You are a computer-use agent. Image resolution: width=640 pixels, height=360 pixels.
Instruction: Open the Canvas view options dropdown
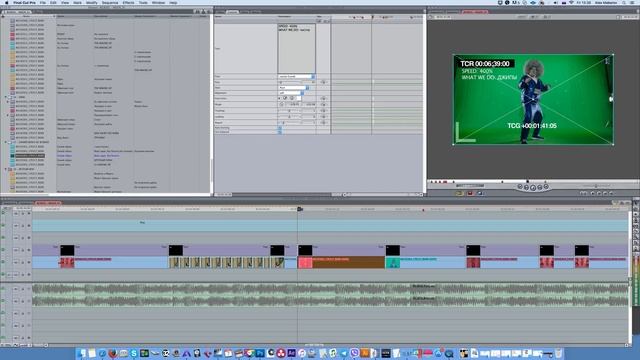coord(547,17)
